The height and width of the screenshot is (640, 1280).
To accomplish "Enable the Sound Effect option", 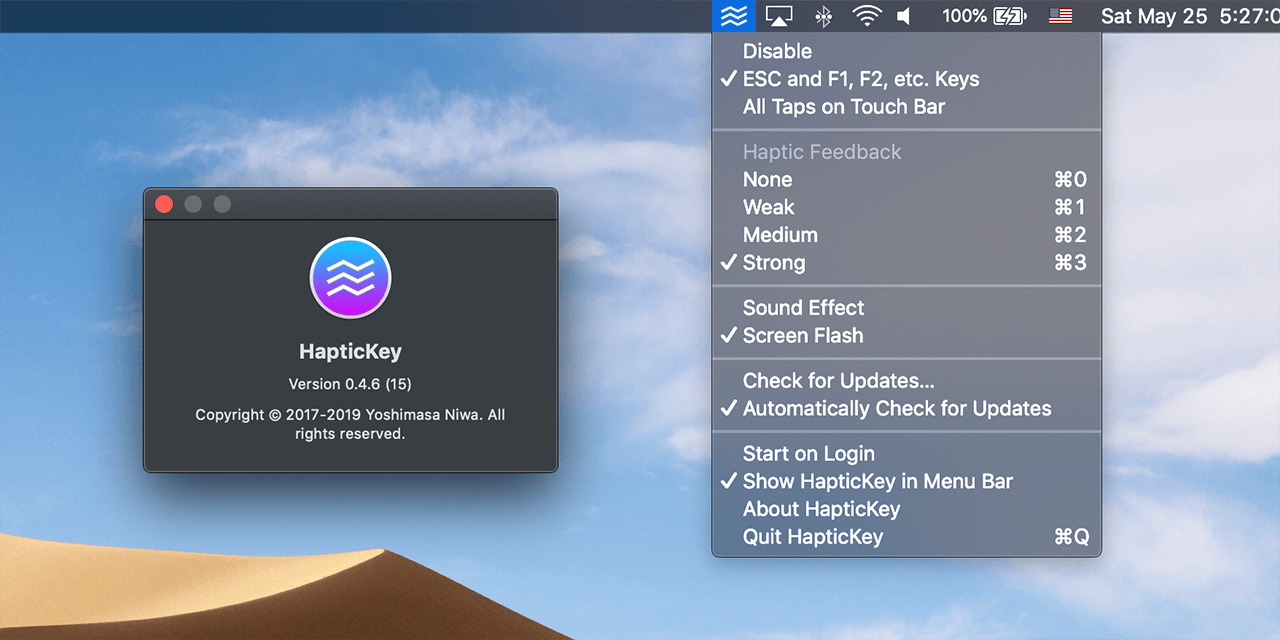I will 803,308.
